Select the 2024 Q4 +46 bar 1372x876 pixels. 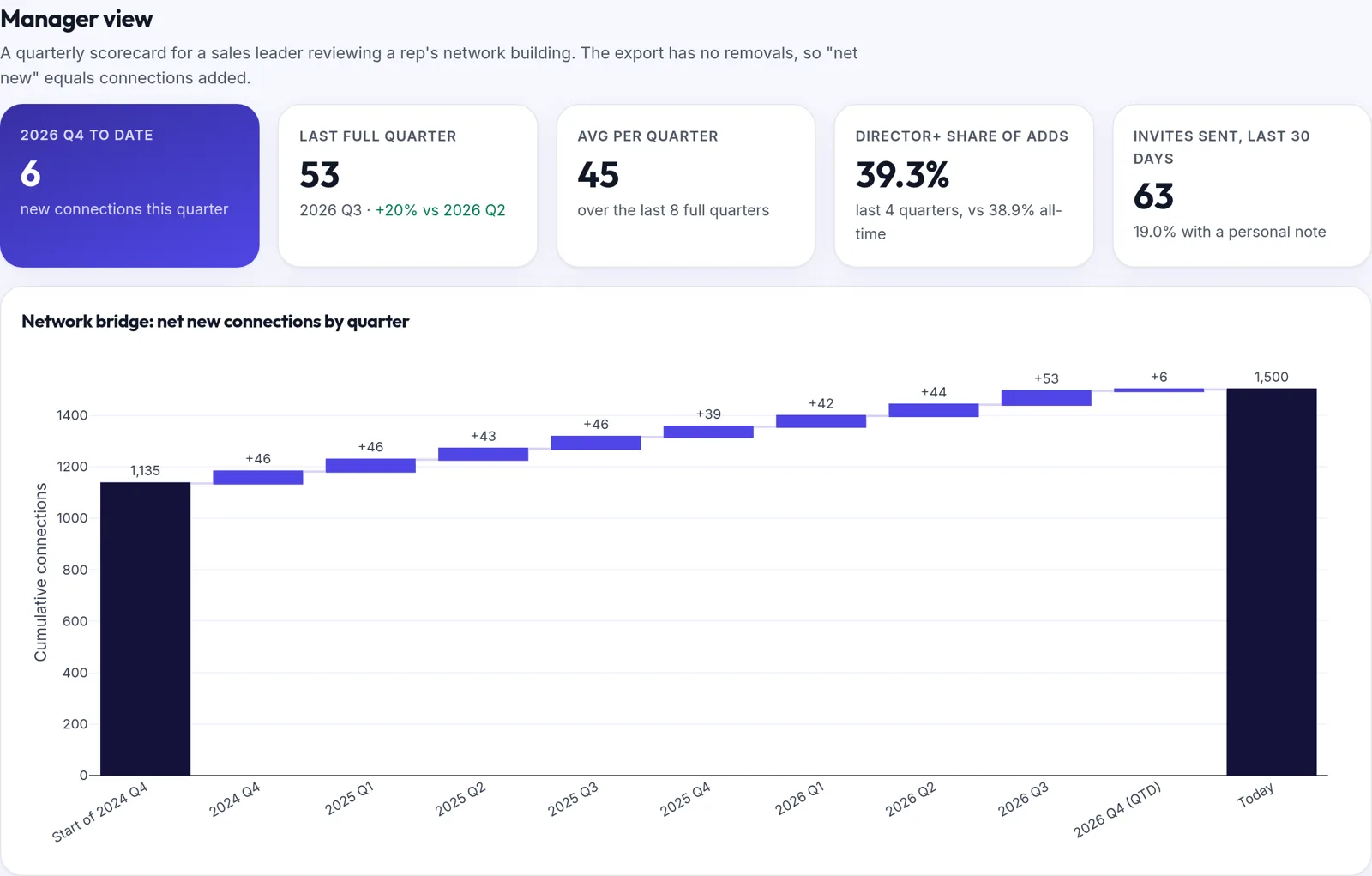(257, 477)
